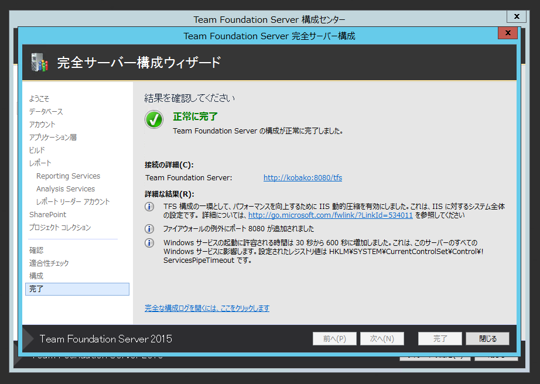This screenshot has height=384, width=540.
Task: Select 確認 step in the sidebar
Action: tap(36, 250)
